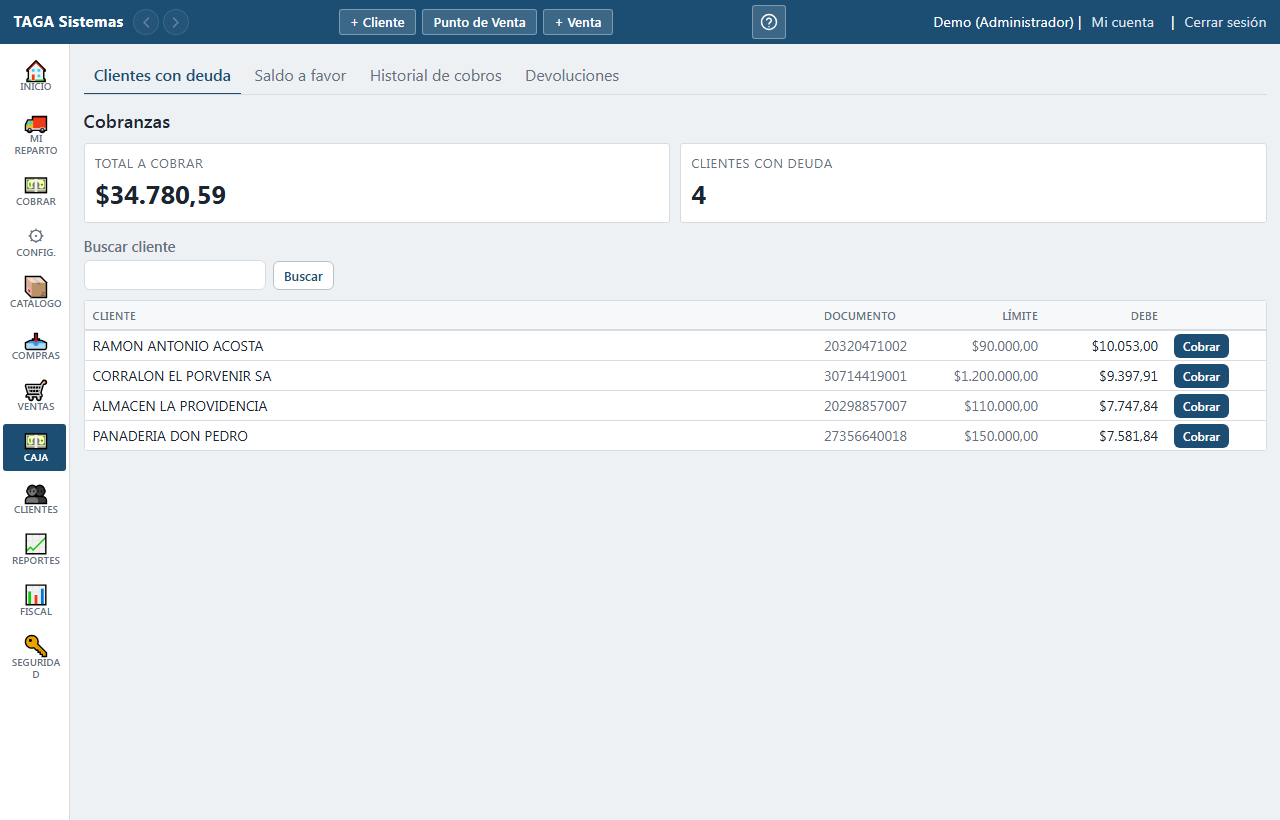The image size is (1280, 820).
Task: Click the + Venta button
Action: [x=578, y=22]
